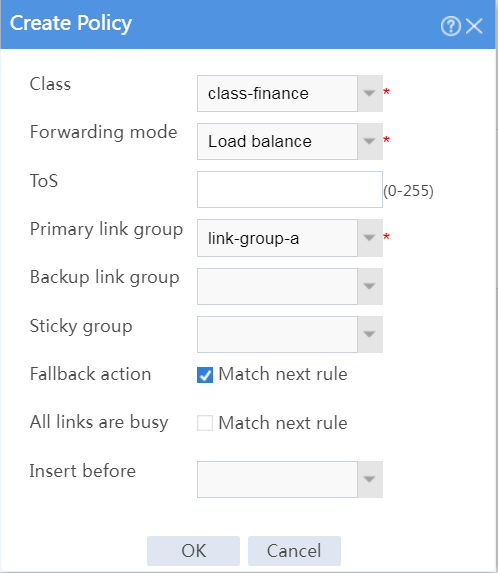The image size is (498, 573).
Task: Open the Sticky group dropdown arrow
Action: tap(370, 334)
